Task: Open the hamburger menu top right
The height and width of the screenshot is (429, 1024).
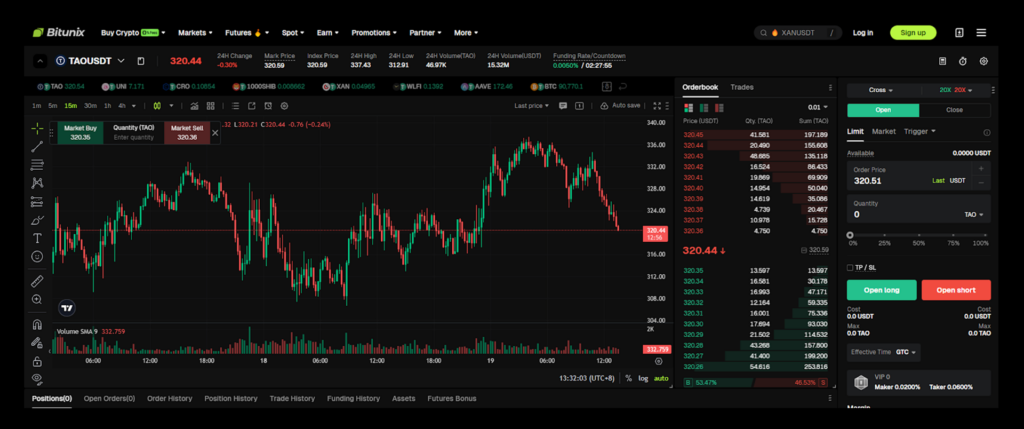Action: (981, 33)
